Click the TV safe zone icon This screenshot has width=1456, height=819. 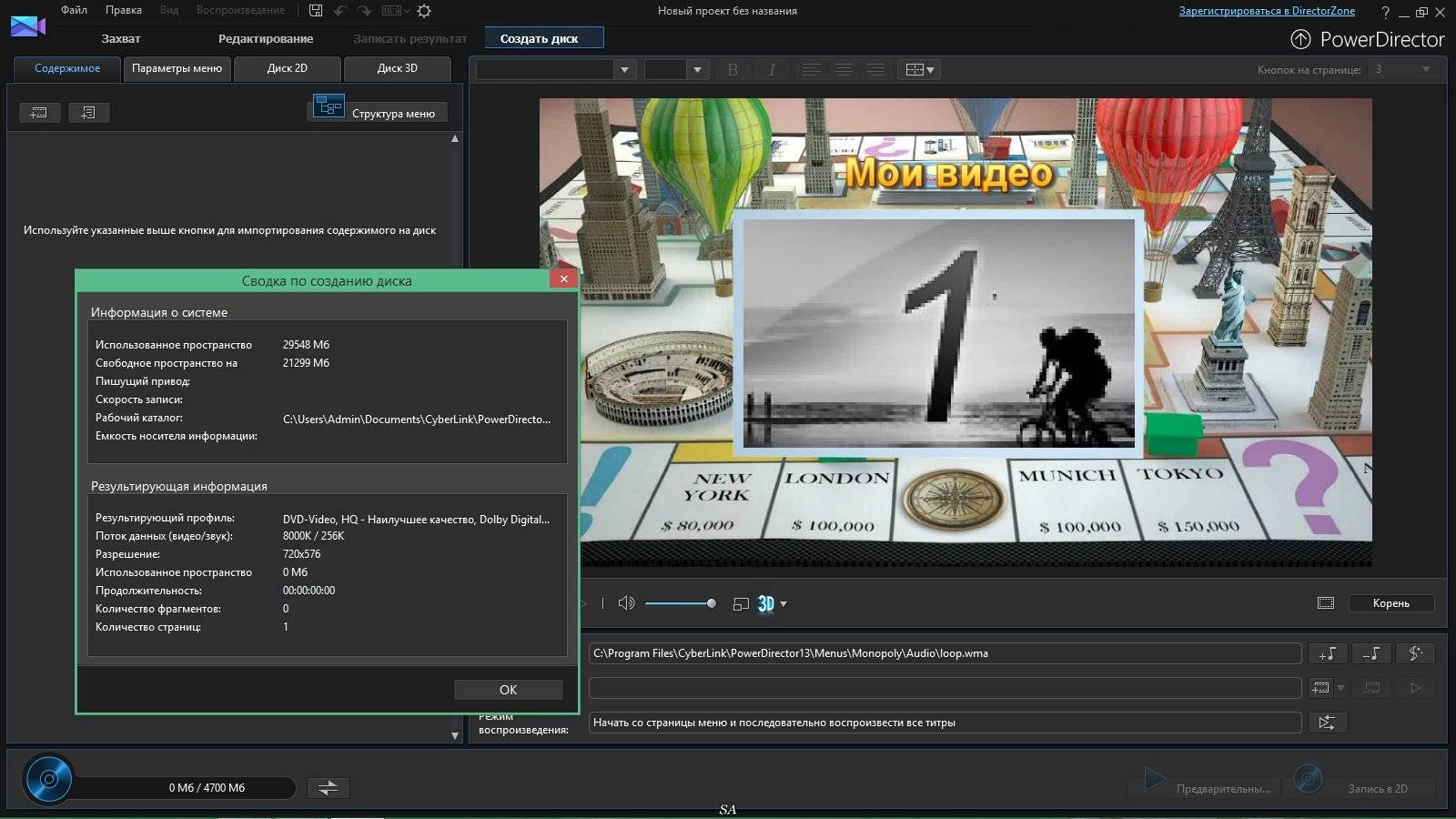coord(1326,602)
